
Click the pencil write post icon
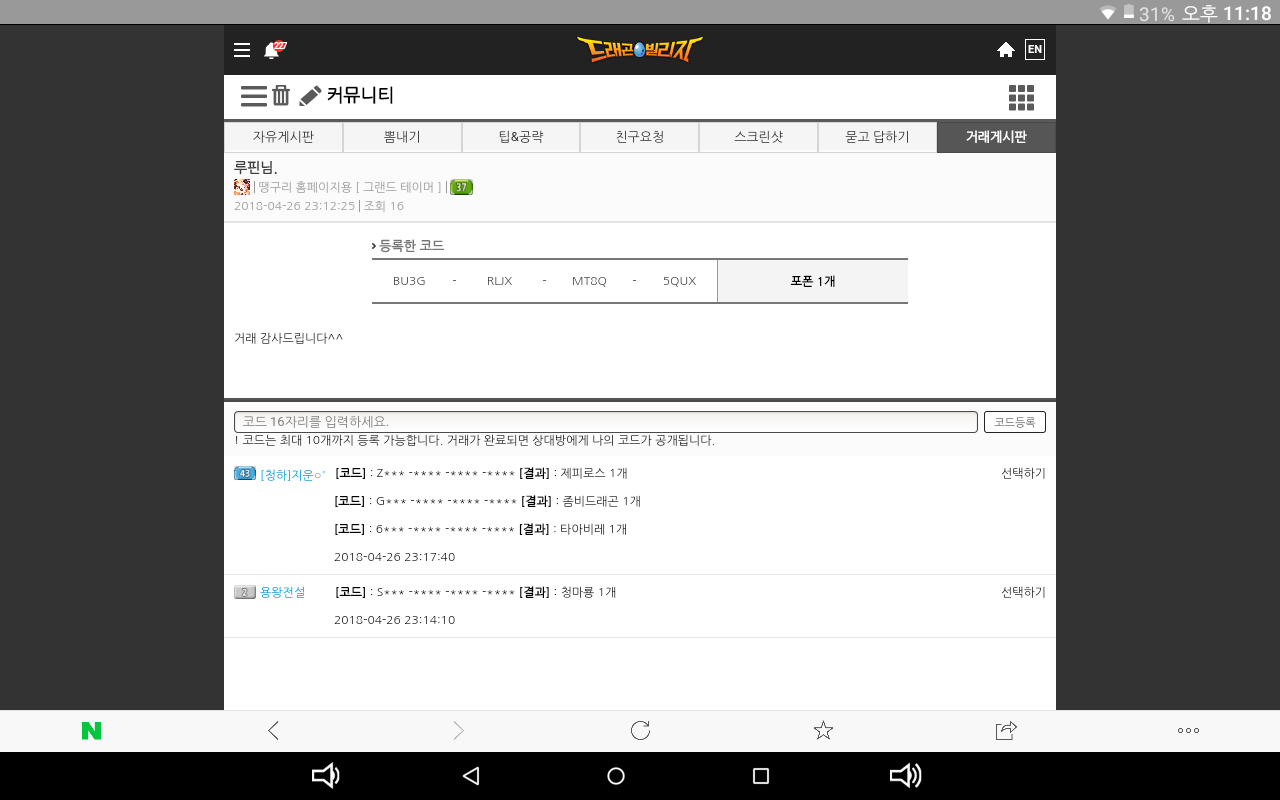tap(310, 96)
